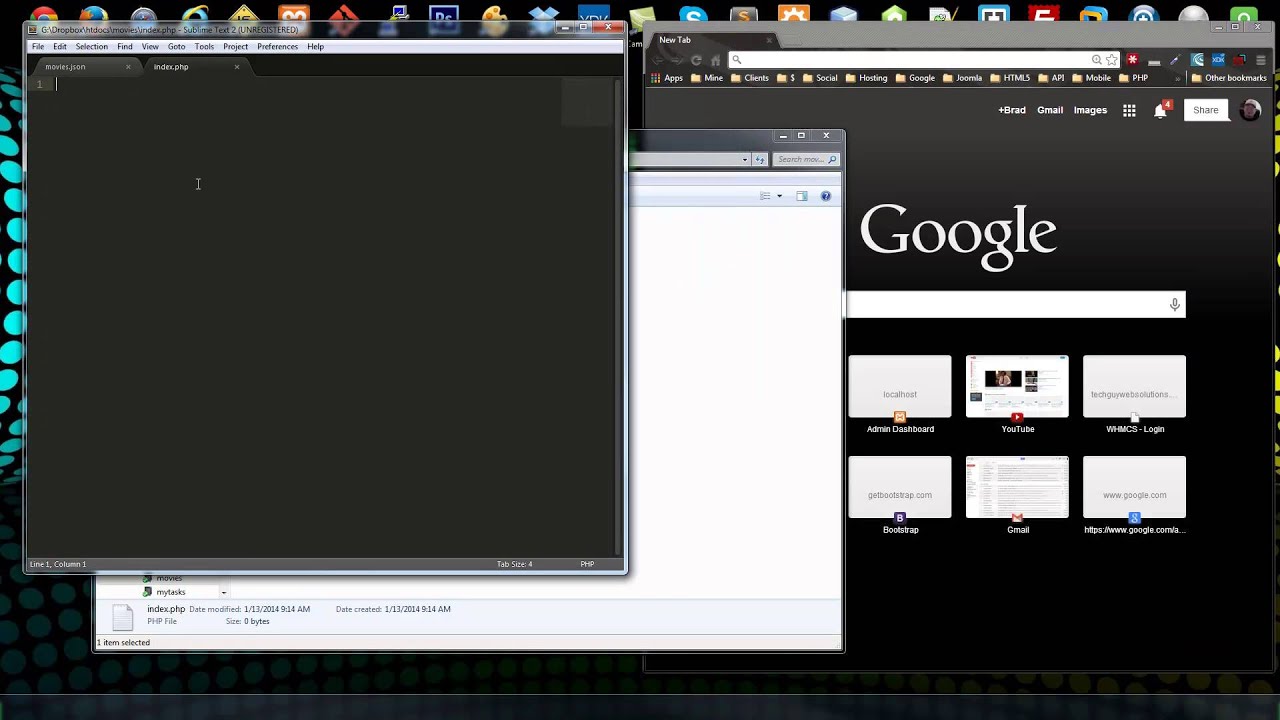Open Gmail link on Google page
Image resolution: width=1280 pixels, height=720 pixels.
[1050, 110]
